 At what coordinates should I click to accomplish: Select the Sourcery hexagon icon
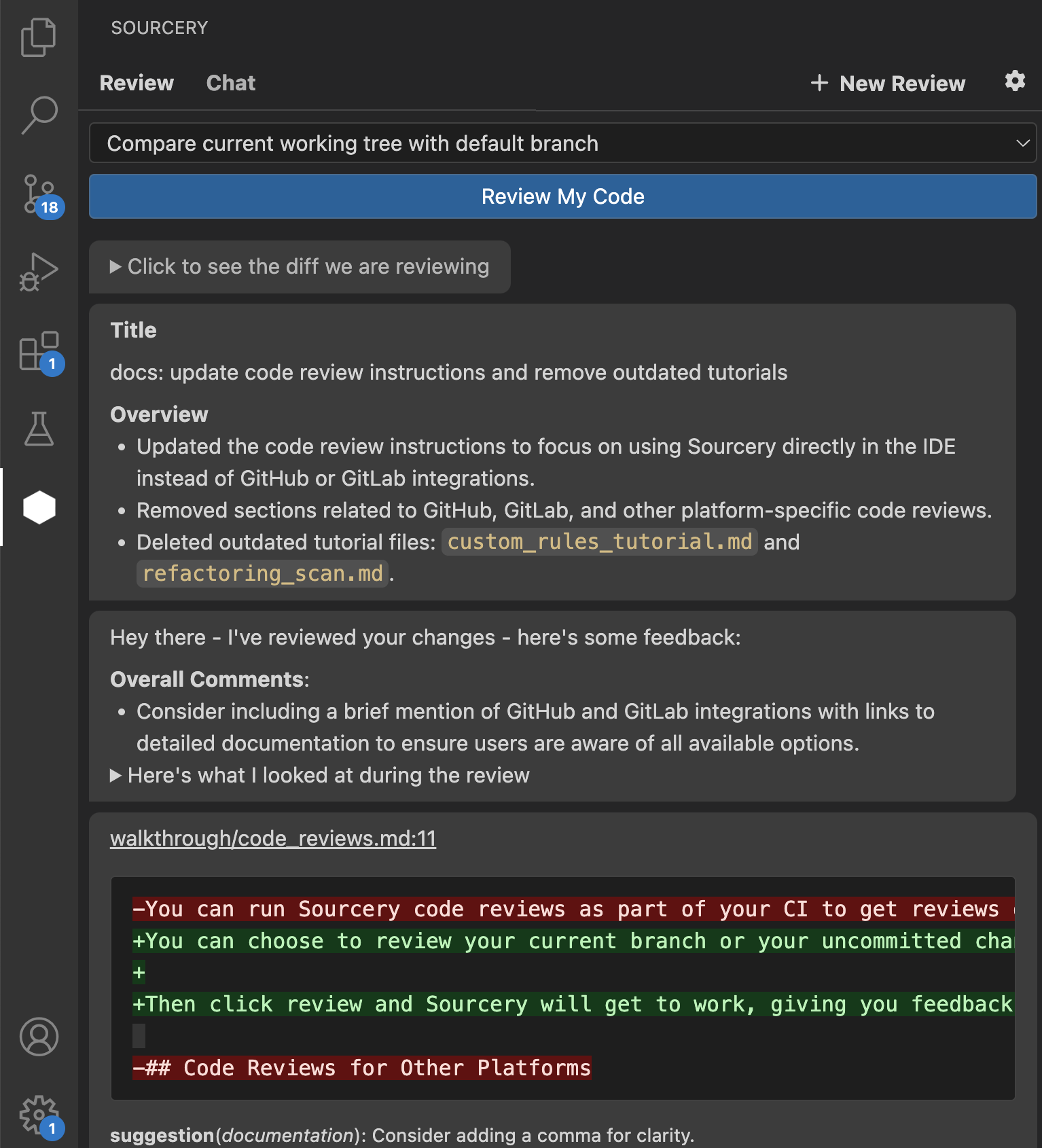pyautogui.click(x=39, y=507)
